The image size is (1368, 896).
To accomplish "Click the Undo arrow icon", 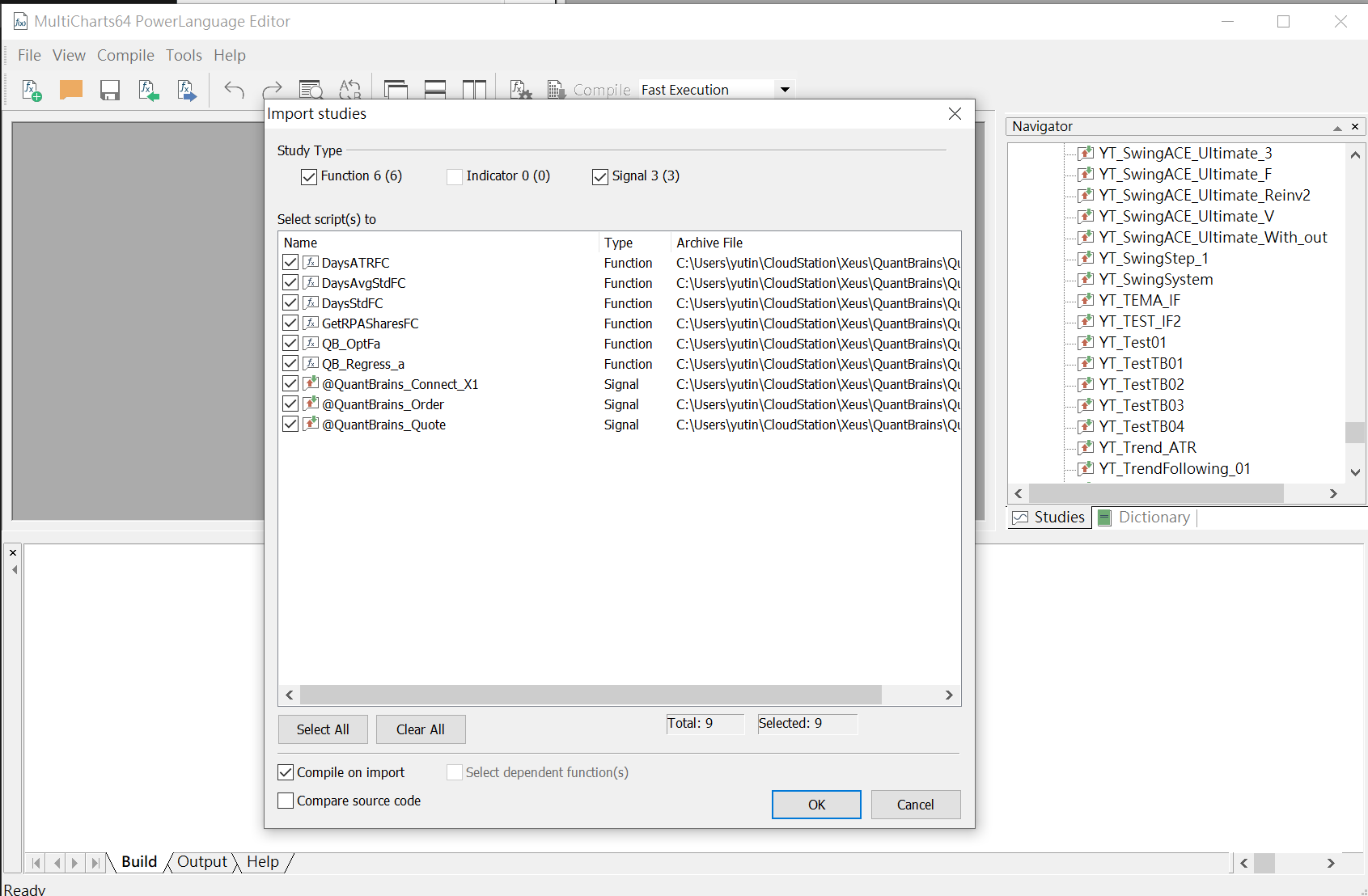I will coord(234,90).
